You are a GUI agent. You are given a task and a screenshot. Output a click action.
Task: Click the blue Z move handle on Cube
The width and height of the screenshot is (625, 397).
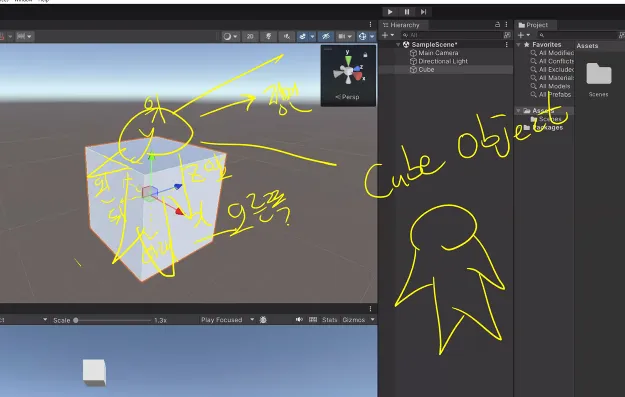click(178, 186)
